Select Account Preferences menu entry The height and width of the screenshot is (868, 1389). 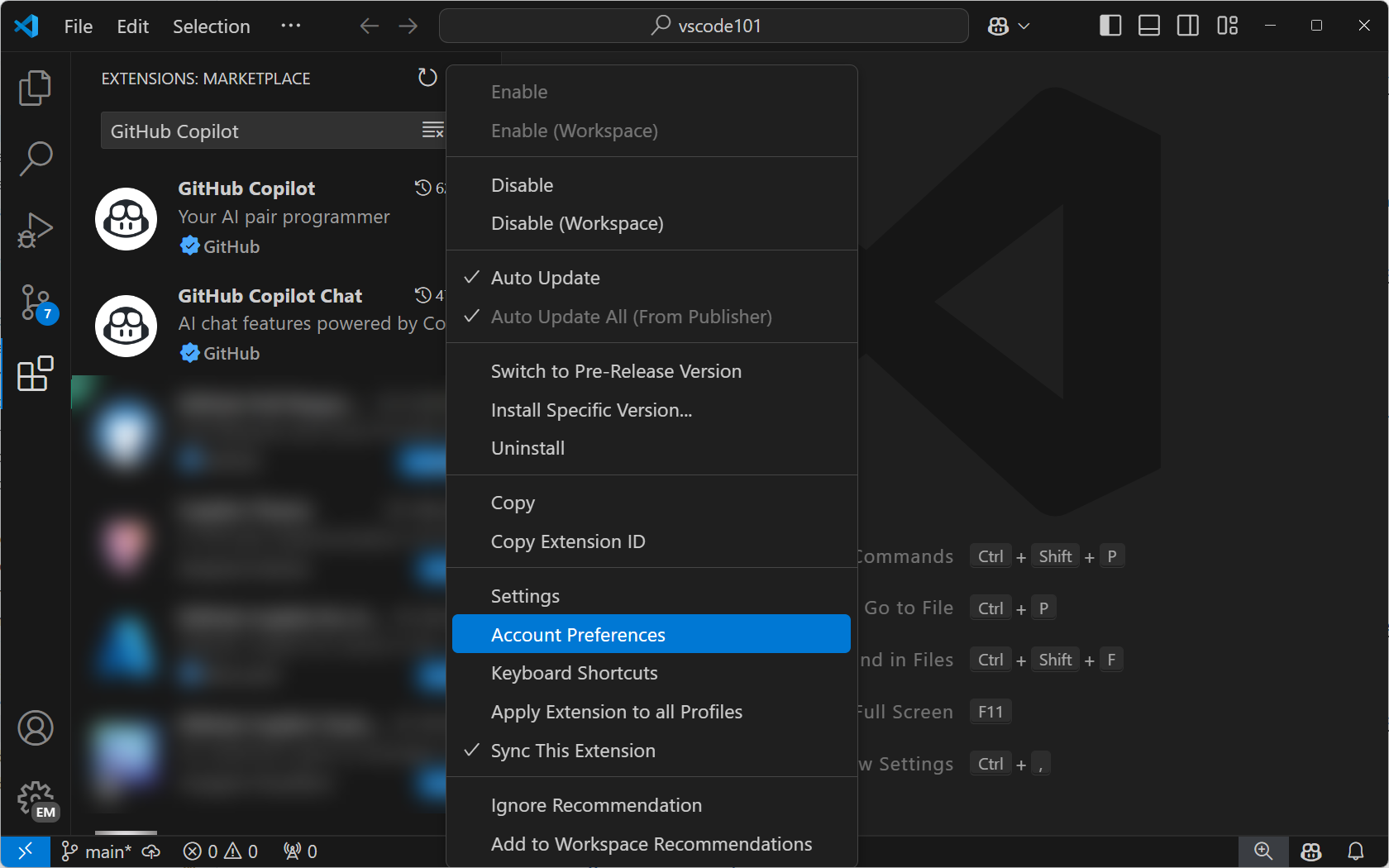point(652,634)
